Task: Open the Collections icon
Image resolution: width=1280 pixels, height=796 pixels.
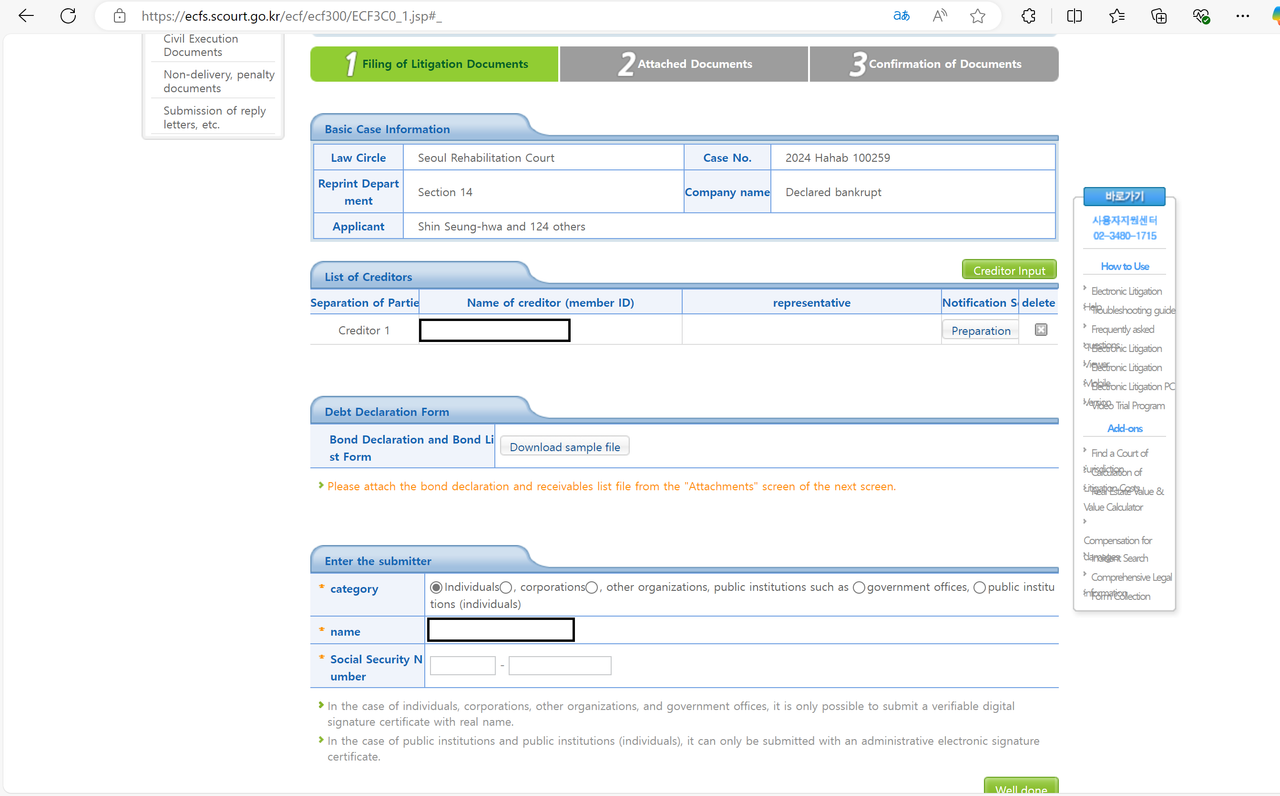Action: pyautogui.click(x=1160, y=16)
